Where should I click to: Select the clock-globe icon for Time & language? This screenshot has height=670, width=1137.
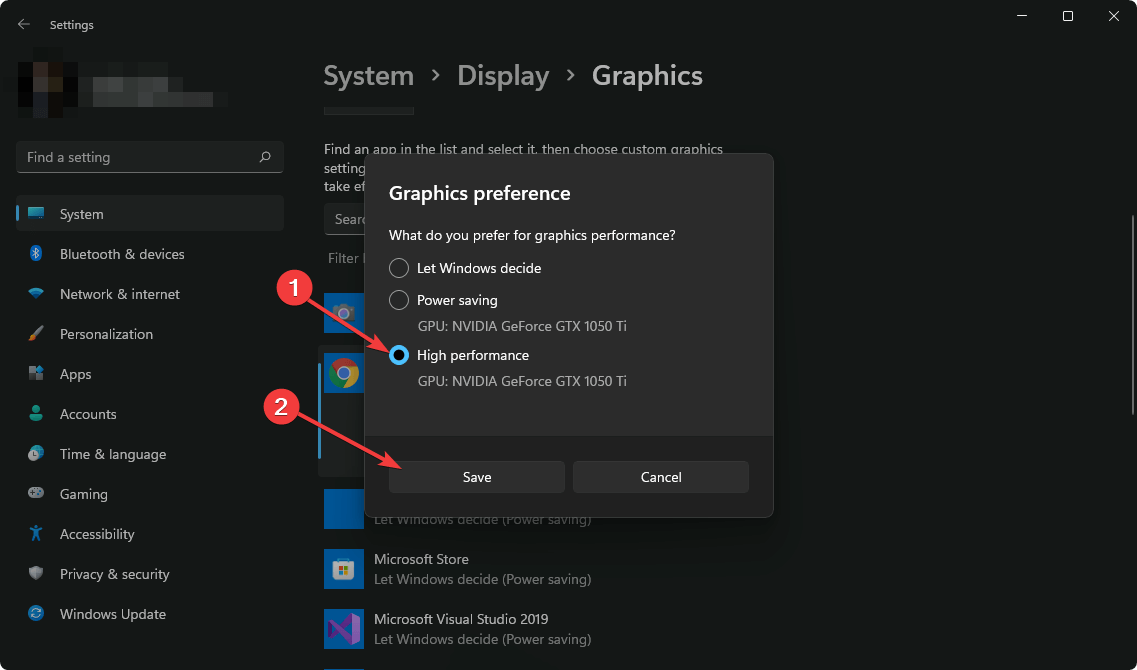click(36, 454)
